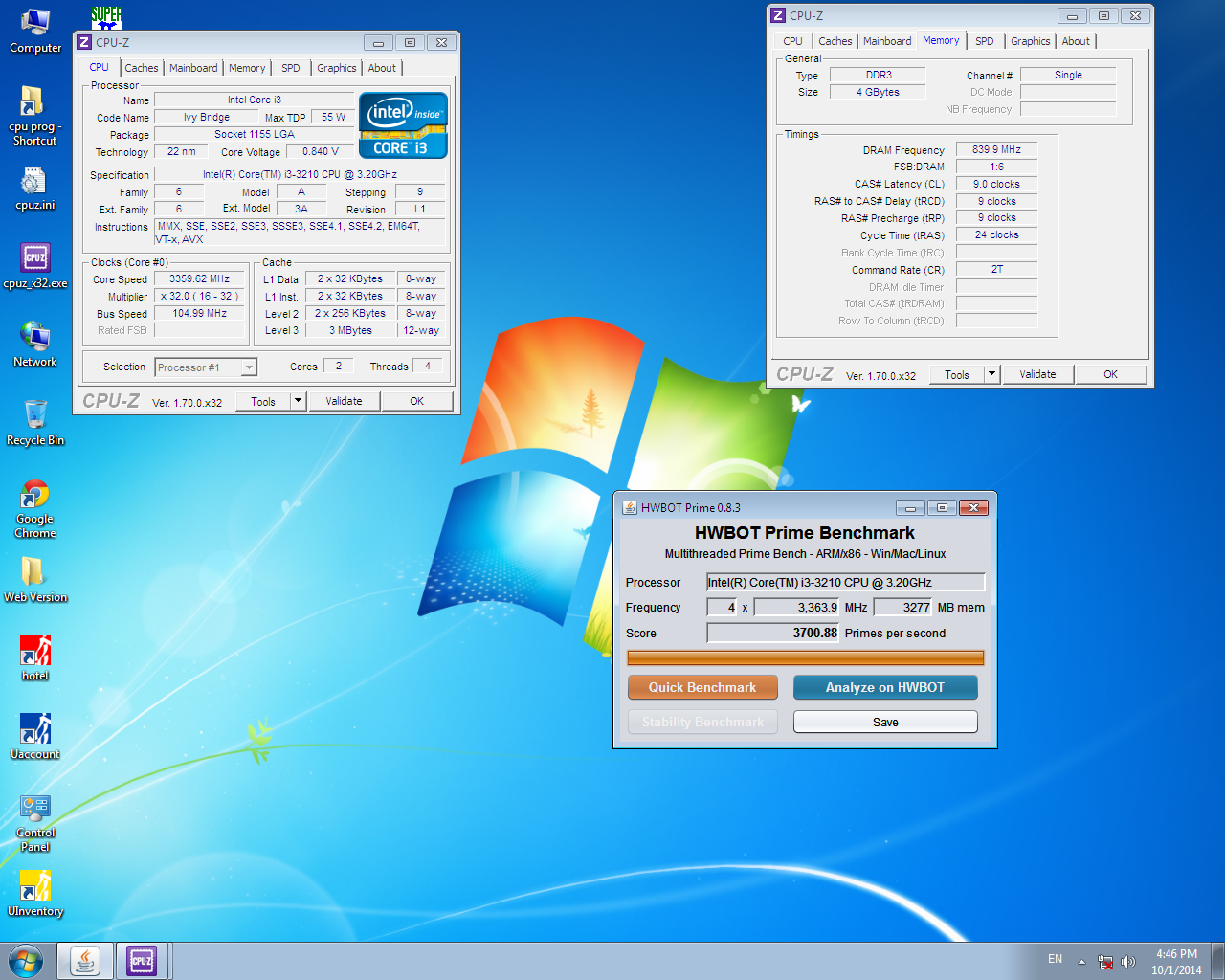1225x980 pixels.
Task: Click OK in memory CPU-Z window
Action: [1110, 374]
